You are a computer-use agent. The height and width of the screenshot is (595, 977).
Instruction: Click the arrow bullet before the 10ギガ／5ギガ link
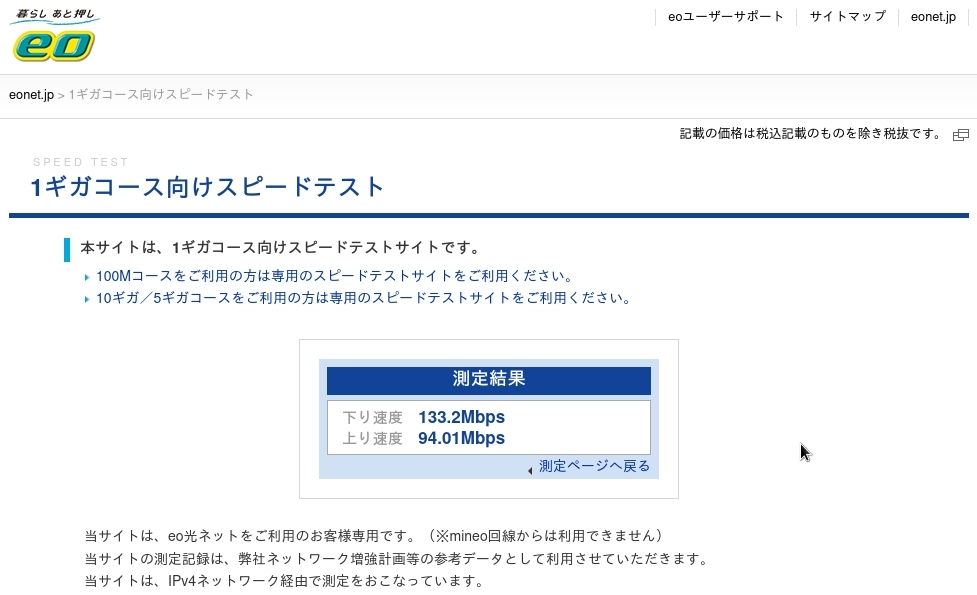(x=87, y=299)
